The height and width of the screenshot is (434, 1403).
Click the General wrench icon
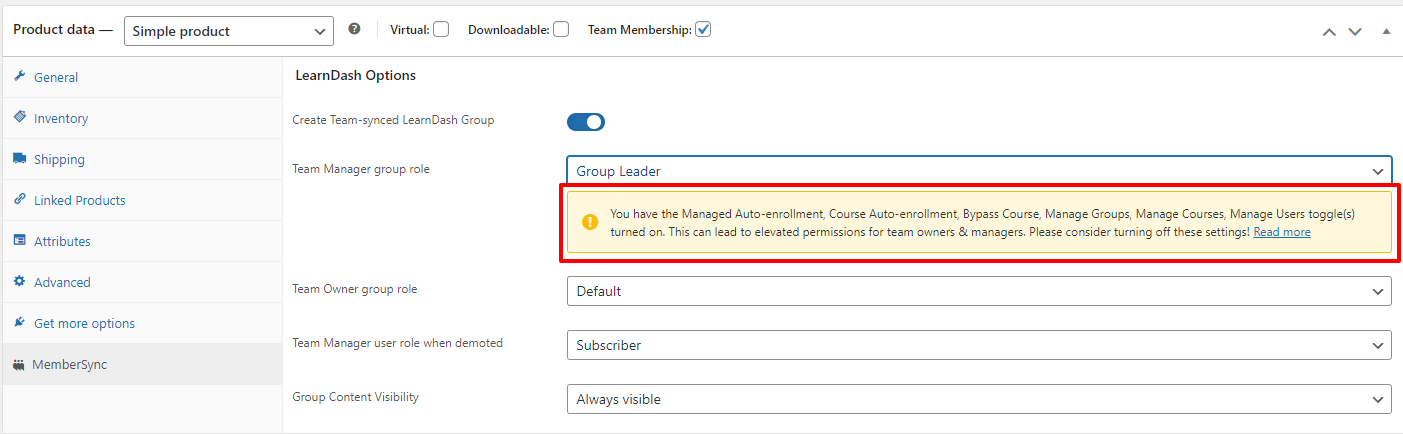point(19,76)
